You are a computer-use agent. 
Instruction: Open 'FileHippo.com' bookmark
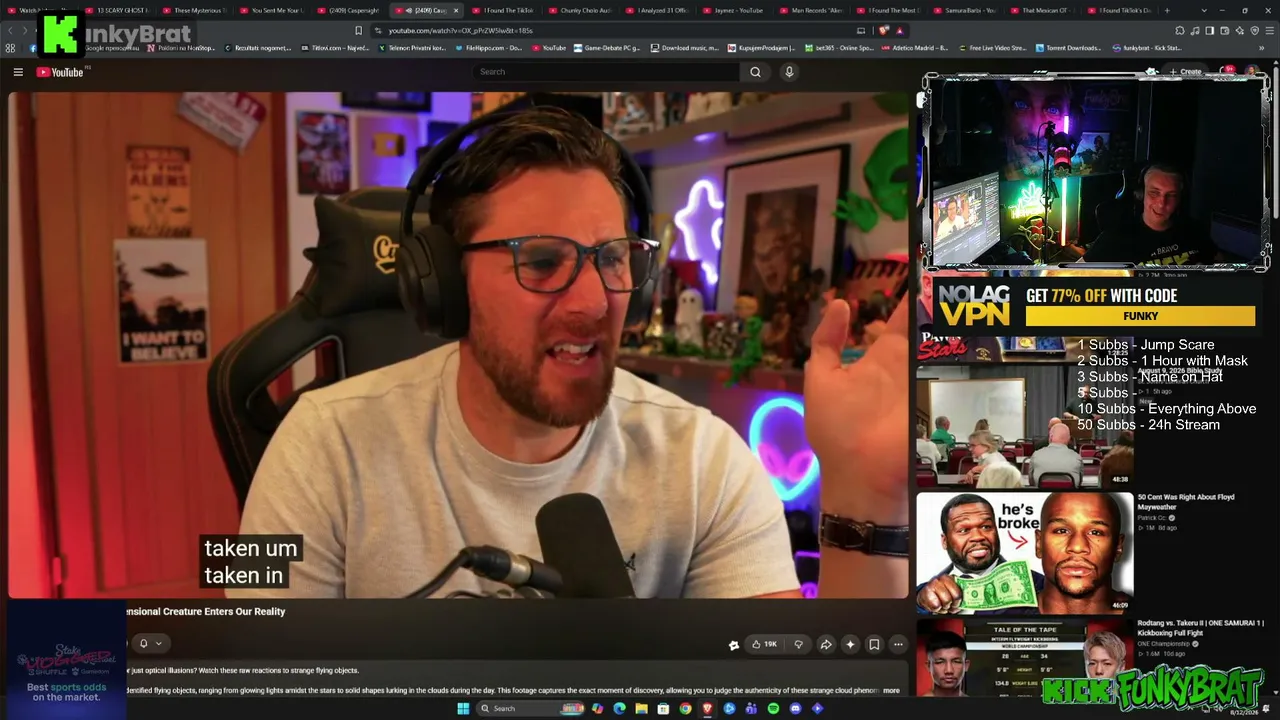click(x=489, y=48)
